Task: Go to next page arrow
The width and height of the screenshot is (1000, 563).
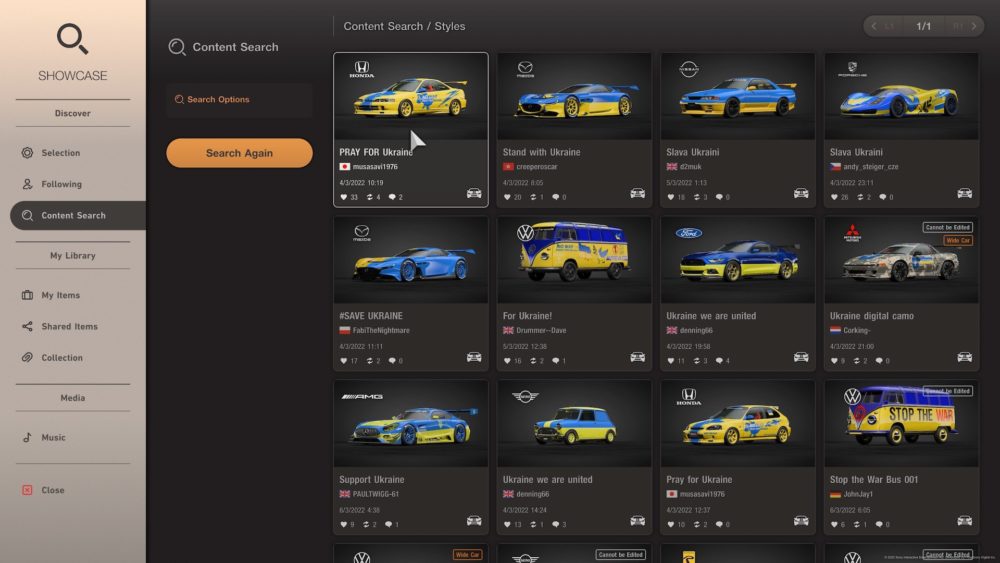Action: (x=973, y=26)
